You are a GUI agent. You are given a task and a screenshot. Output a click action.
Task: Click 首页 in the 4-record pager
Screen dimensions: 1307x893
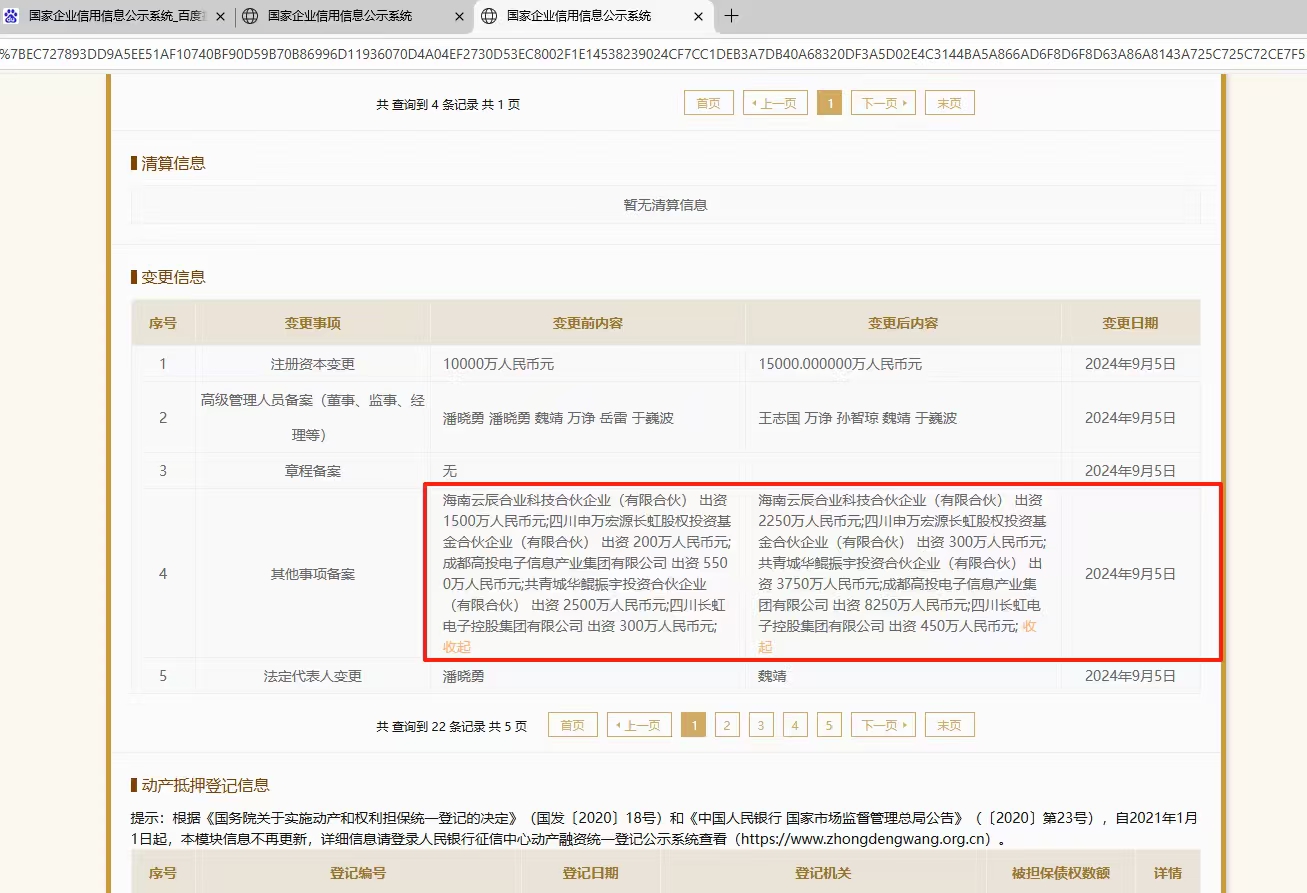coord(709,103)
